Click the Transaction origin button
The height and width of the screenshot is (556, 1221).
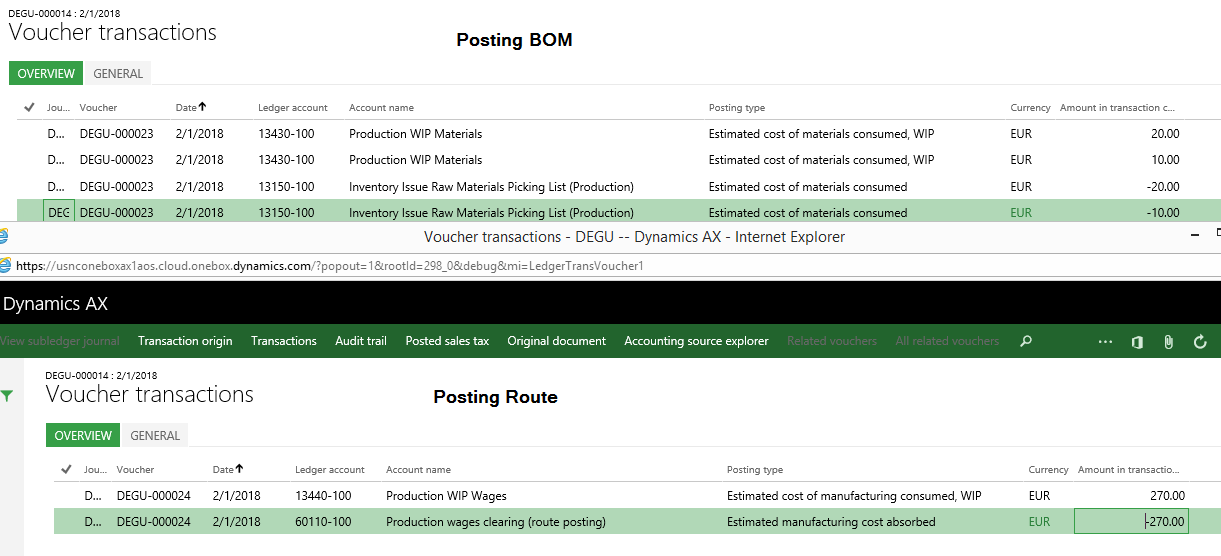pyautogui.click(x=185, y=341)
